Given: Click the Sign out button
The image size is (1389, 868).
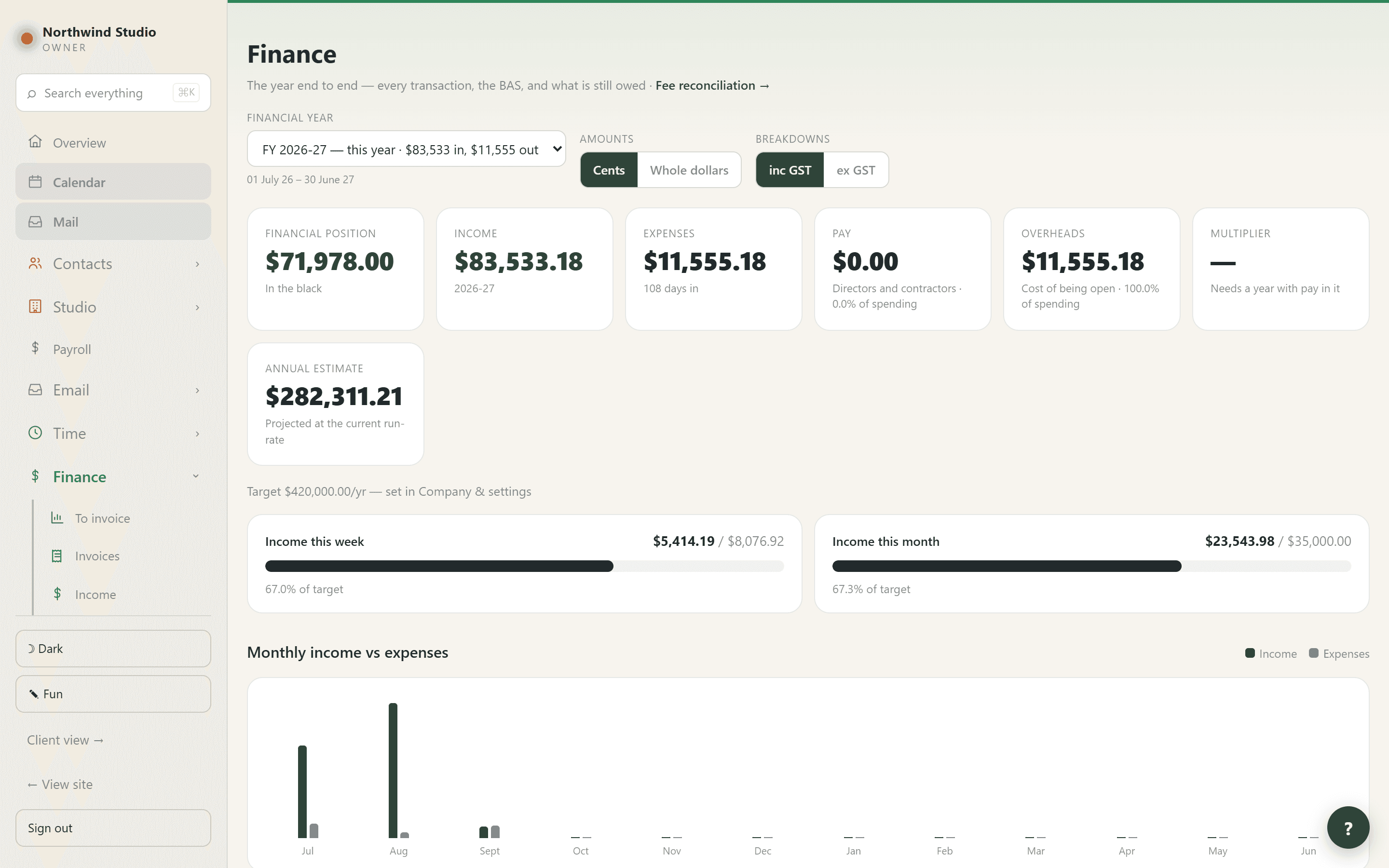Looking at the screenshot, I should (113, 828).
